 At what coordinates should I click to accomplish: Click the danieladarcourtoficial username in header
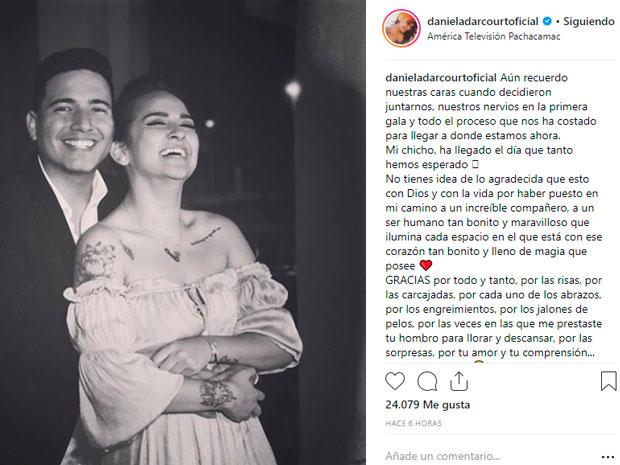point(483,21)
